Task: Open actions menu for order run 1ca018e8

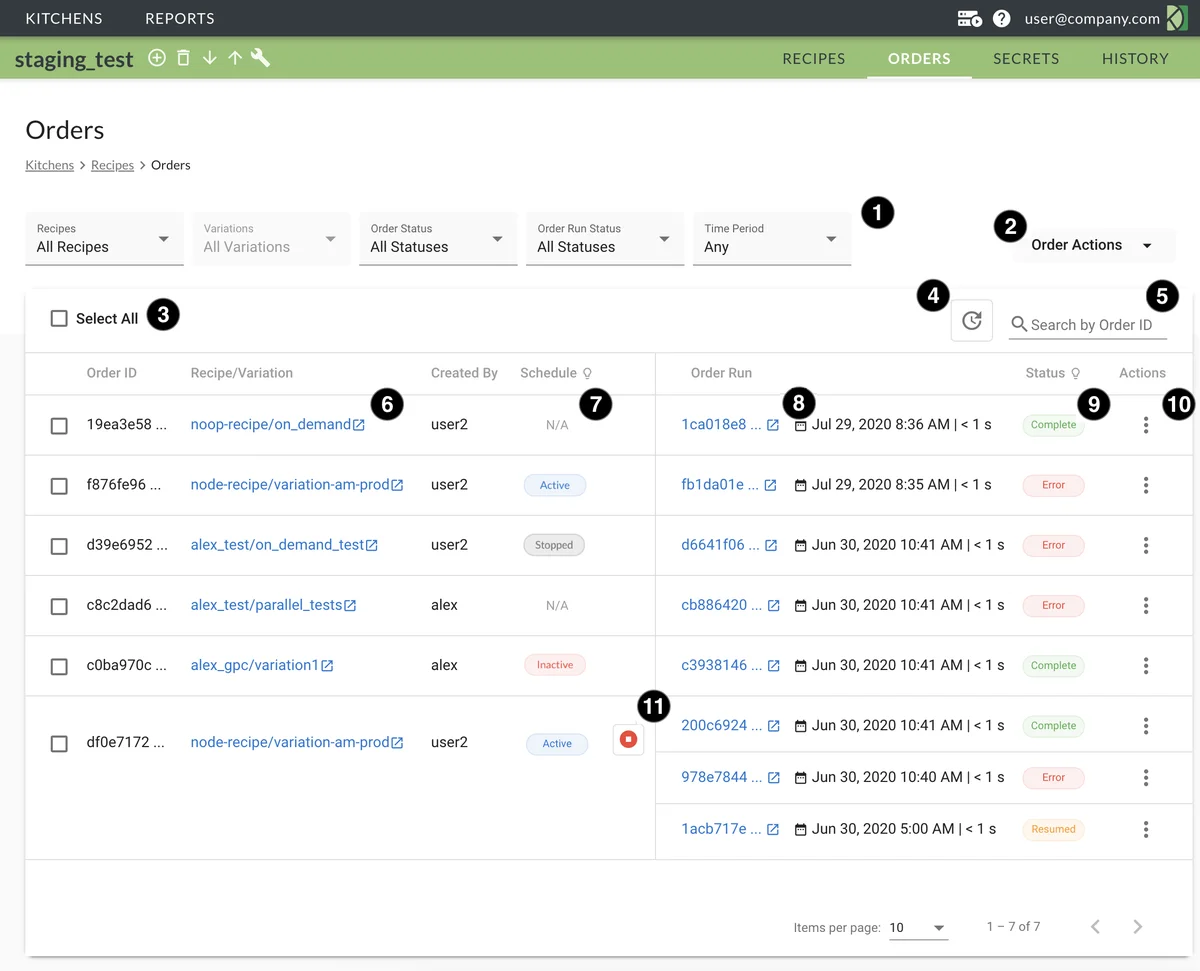Action: [x=1145, y=425]
